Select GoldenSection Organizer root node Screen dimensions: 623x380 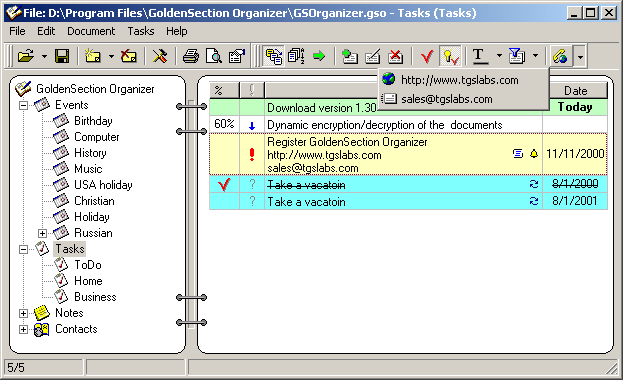[x=95, y=89]
